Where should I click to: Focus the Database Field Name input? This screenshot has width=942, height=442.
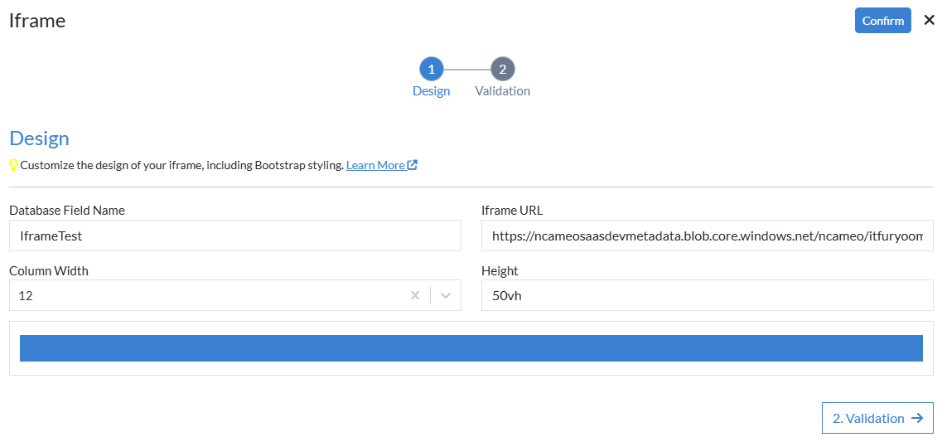point(235,236)
